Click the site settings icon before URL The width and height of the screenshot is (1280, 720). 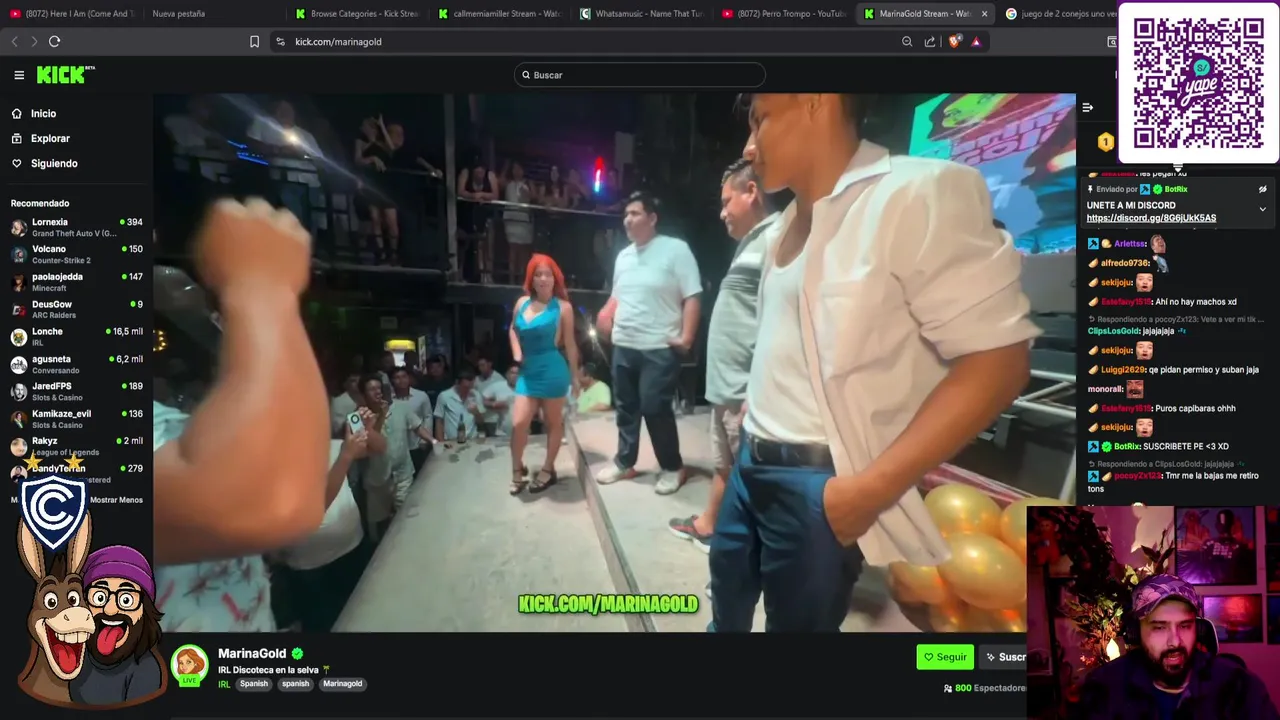click(x=280, y=41)
